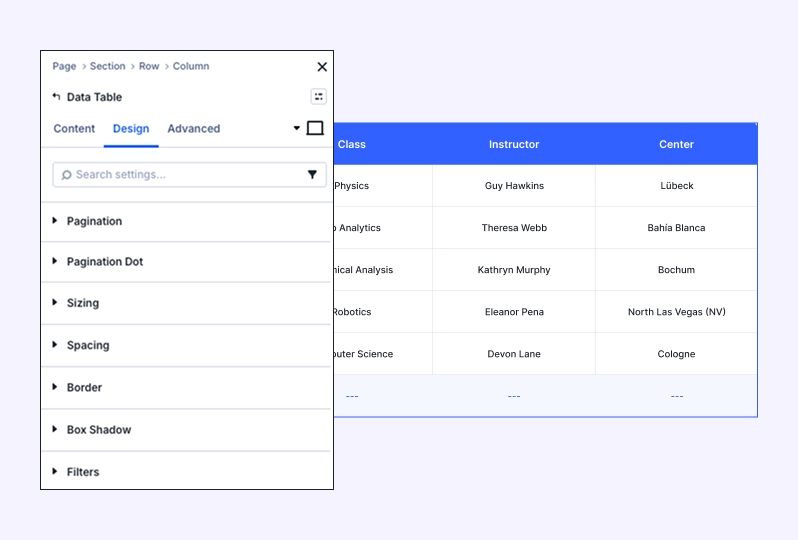
Task: Click the filter icon in search settings
Action: (x=312, y=175)
